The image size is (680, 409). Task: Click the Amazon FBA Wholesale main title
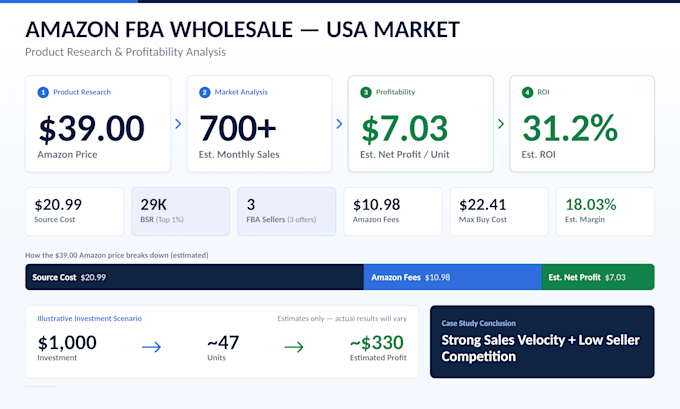[x=242, y=29]
